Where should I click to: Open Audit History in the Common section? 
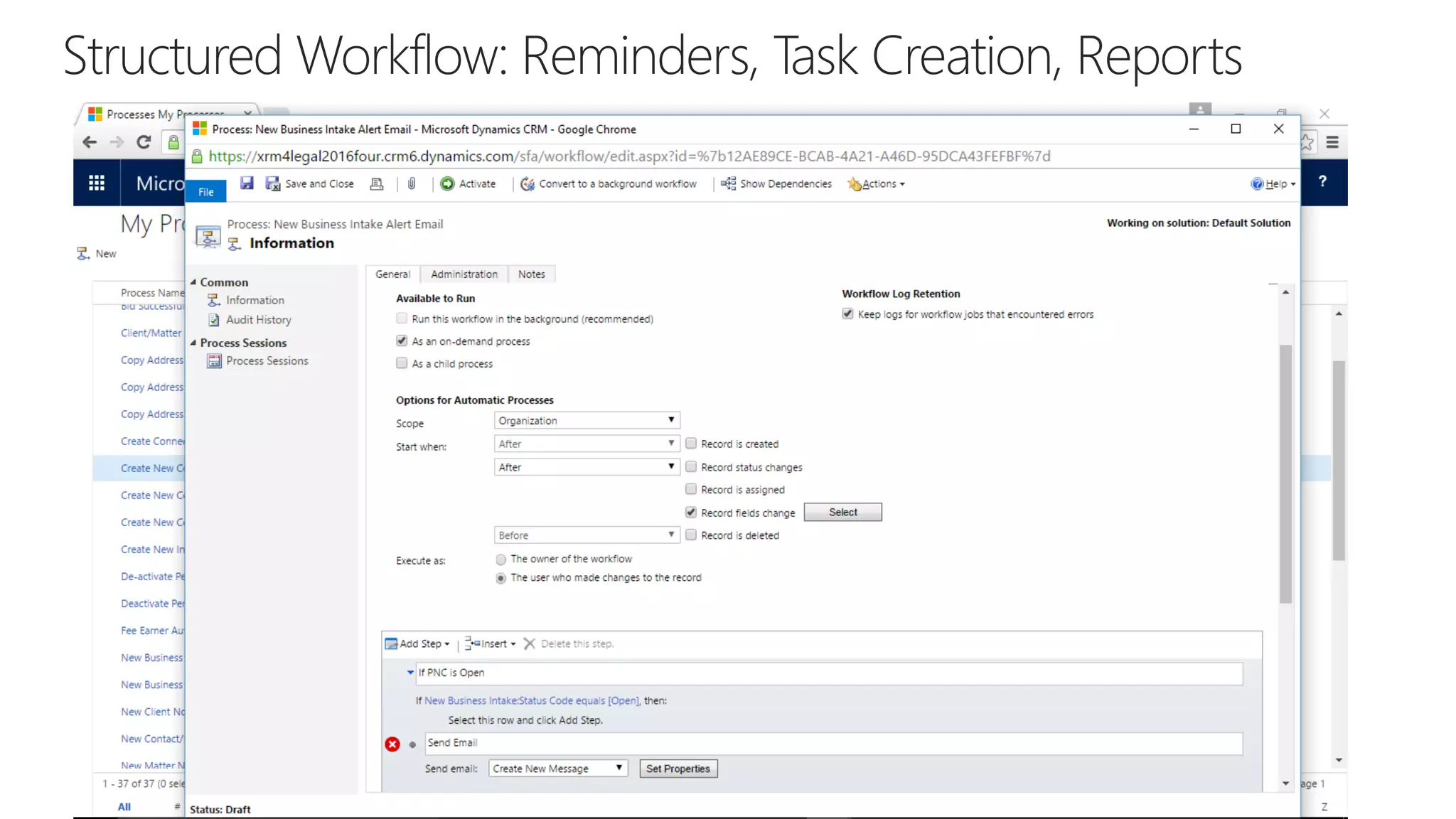(x=258, y=320)
